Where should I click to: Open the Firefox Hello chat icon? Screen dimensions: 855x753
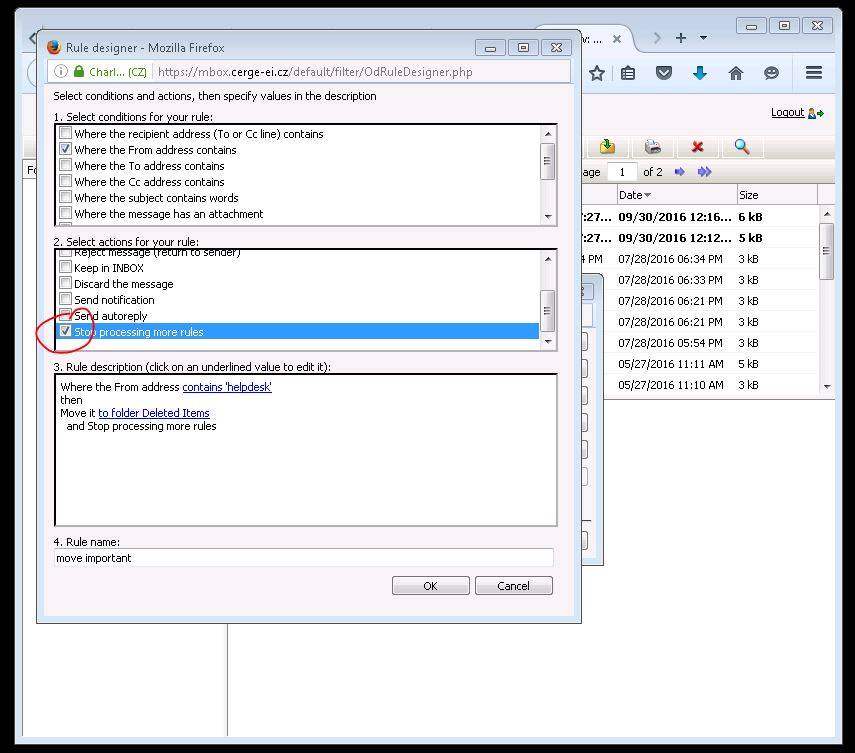click(771, 73)
